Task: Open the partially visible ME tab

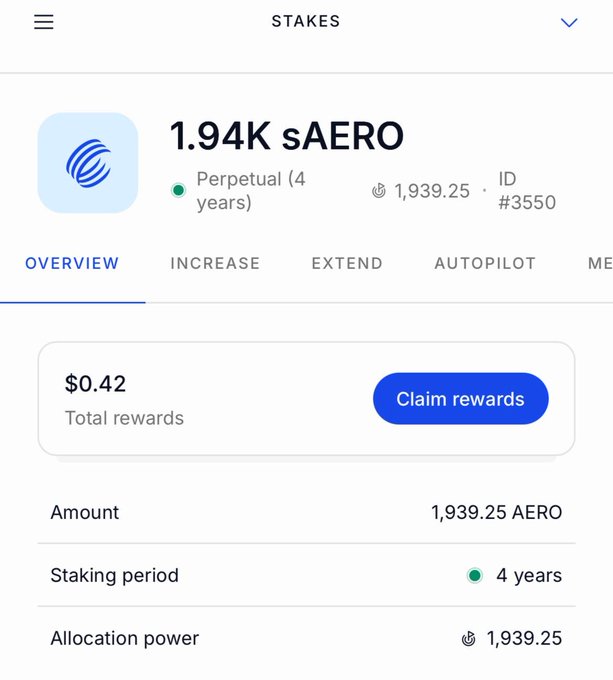Action: point(600,263)
